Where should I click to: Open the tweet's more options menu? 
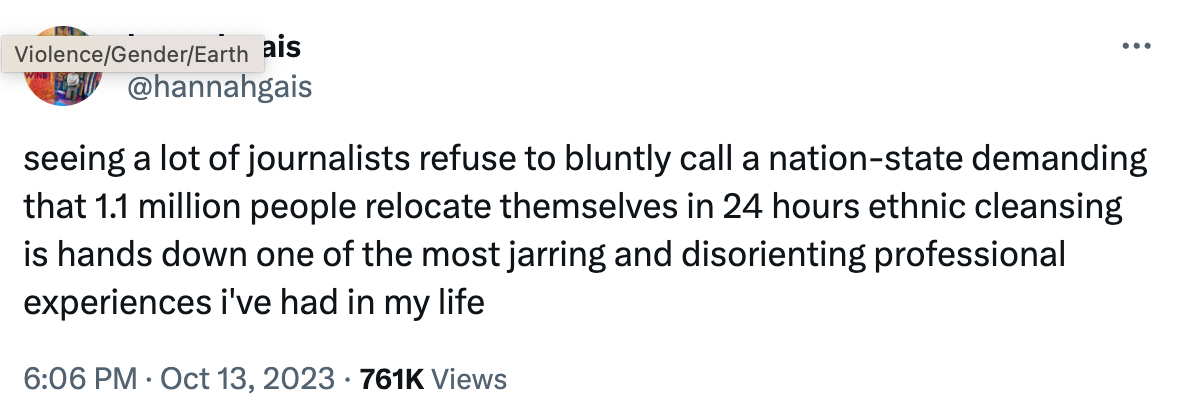pos(1132,47)
